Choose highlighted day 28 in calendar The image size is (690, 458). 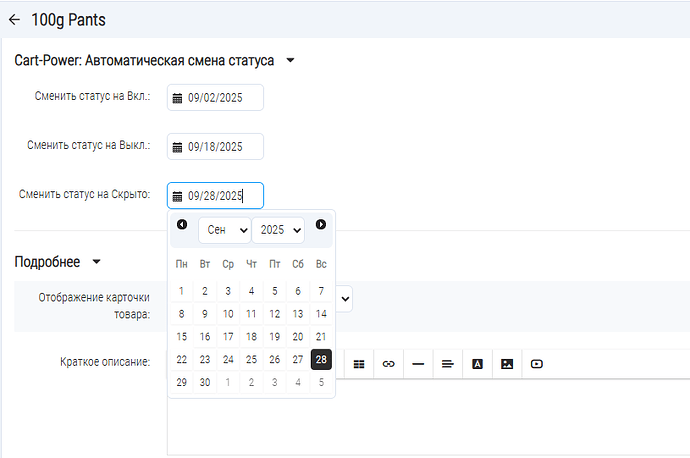(321, 360)
